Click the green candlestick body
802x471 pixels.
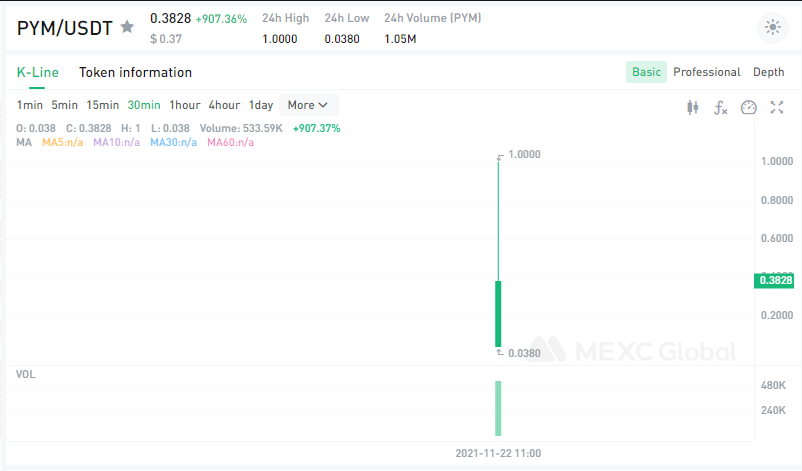pyautogui.click(x=498, y=313)
